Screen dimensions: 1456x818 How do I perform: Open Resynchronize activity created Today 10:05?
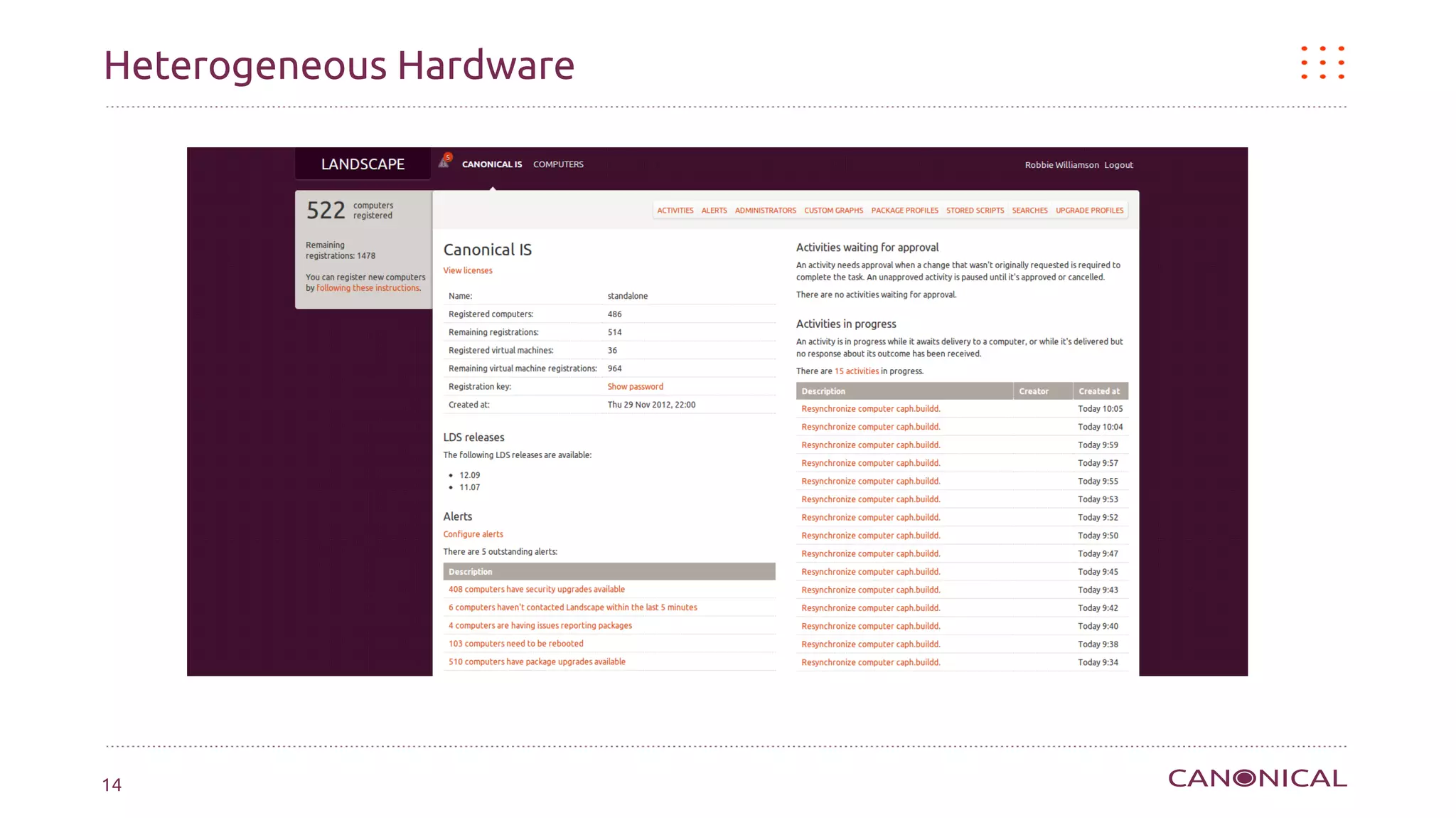(871, 409)
